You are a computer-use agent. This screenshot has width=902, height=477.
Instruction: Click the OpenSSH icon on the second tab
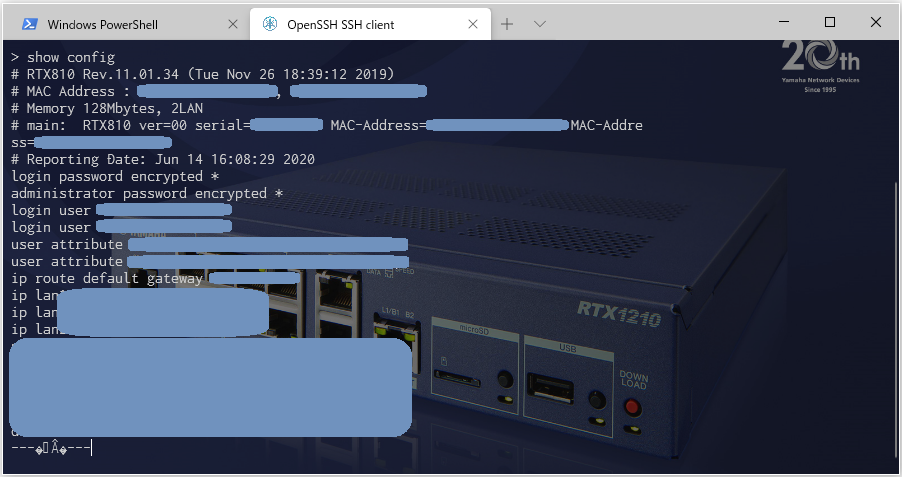coord(270,24)
